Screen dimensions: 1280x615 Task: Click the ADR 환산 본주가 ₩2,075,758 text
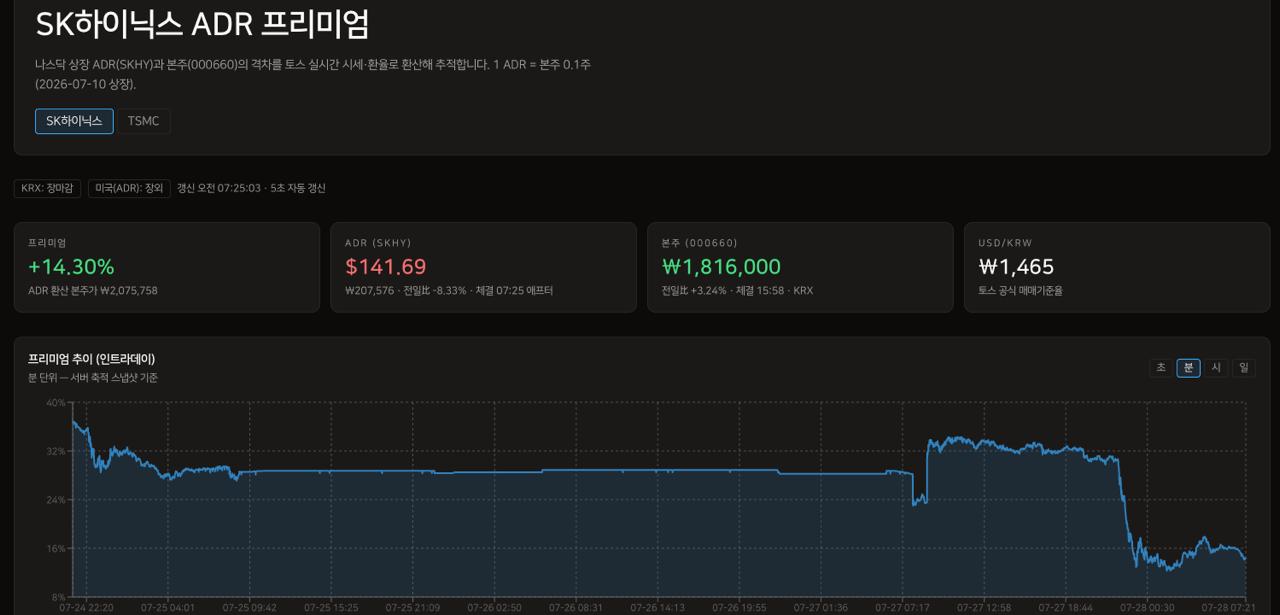coord(93,291)
